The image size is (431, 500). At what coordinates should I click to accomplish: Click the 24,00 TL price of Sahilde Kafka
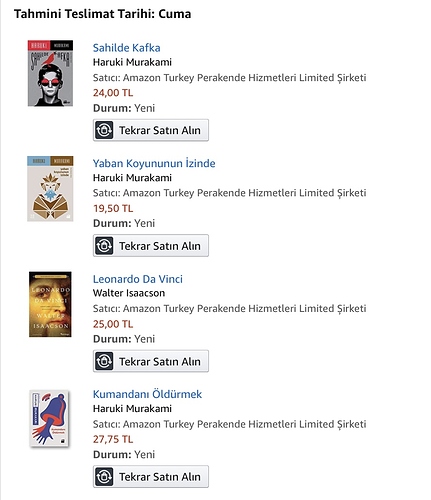(113, 93)
